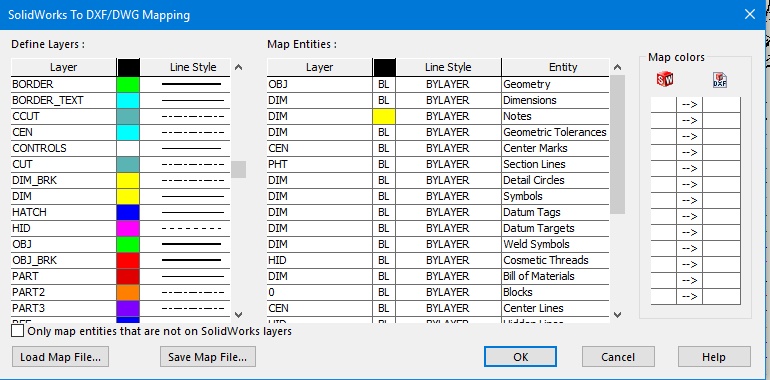Select the PART layer name cell
Image resolution: width=770 pixels, height=380 pixels.
[x=63, y=276]
